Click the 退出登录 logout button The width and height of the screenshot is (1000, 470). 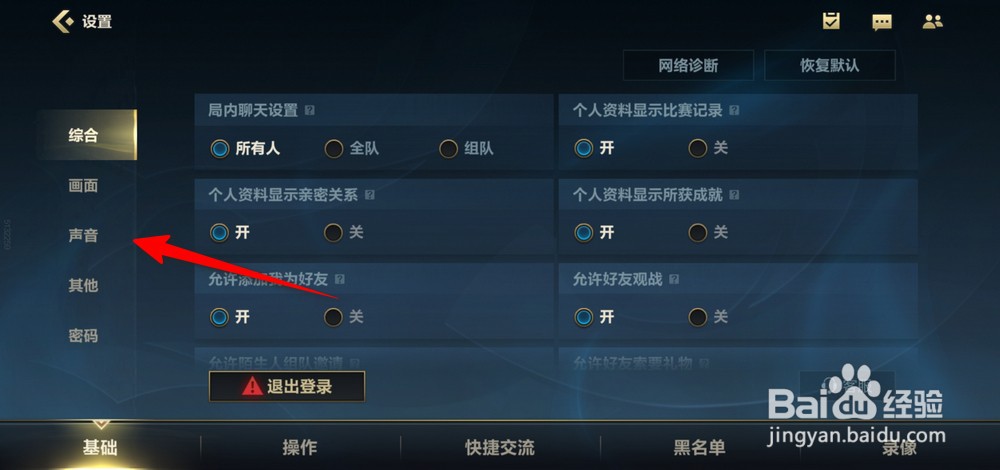click(x=287, y=386)
